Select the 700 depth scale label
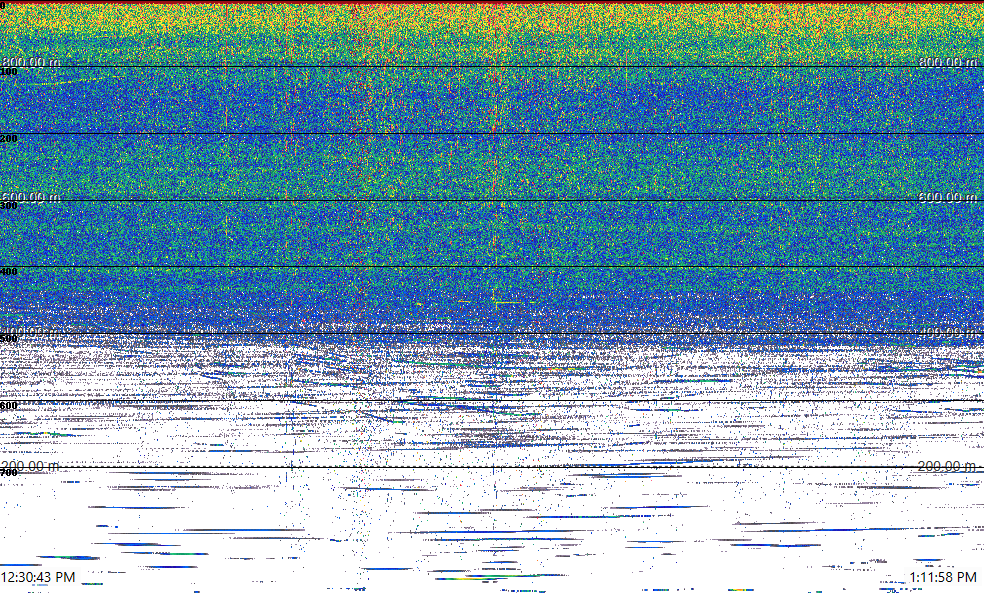The width and height of the screenshot is (984, 594). (x=9, y=473)
